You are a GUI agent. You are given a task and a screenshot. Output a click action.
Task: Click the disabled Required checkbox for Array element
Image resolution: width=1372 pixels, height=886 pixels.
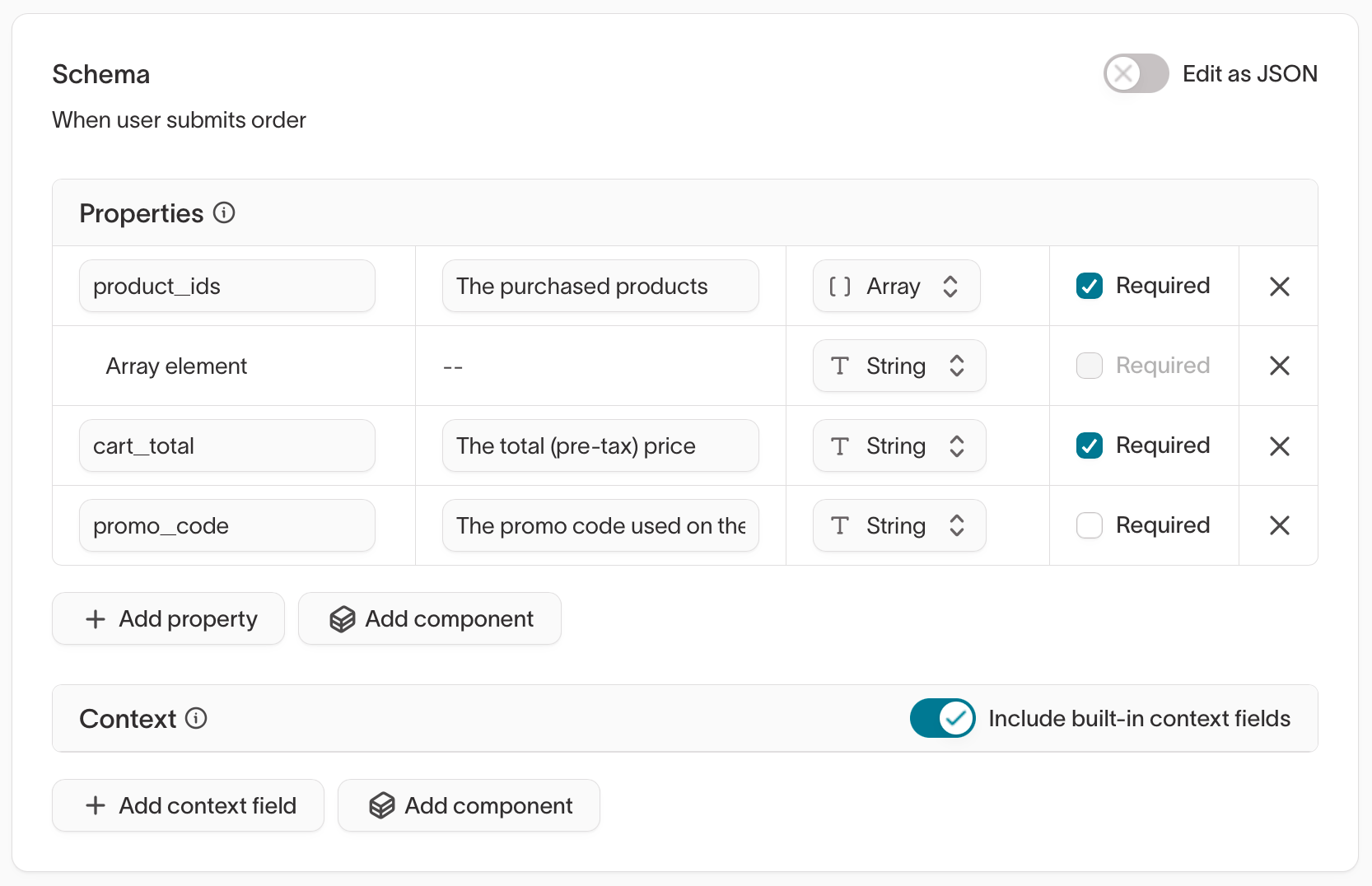coord(1090,366)
